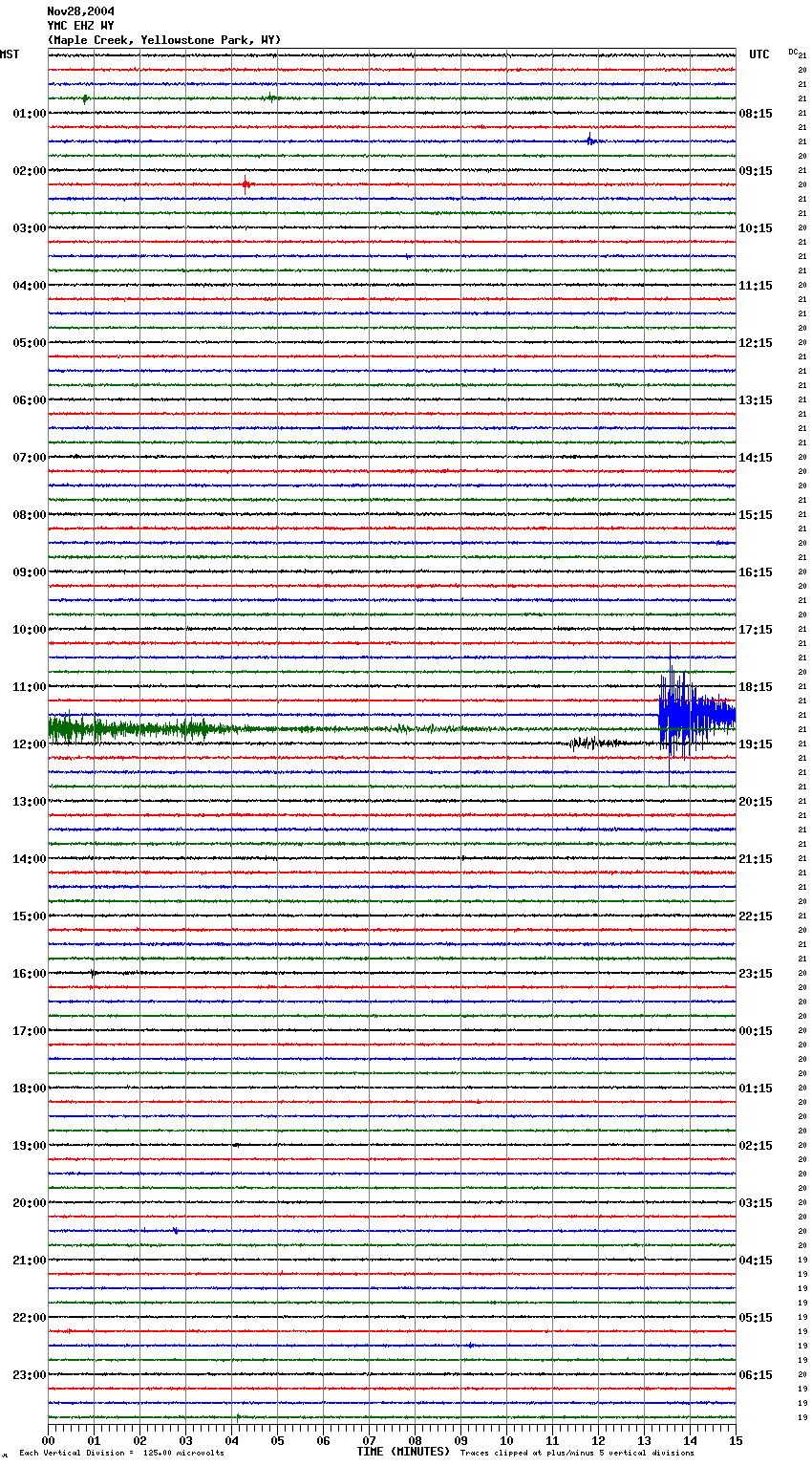Click the '19:00' MST time label
This screenshot has width=812, height=1466.
click(x=30, y=1146)
